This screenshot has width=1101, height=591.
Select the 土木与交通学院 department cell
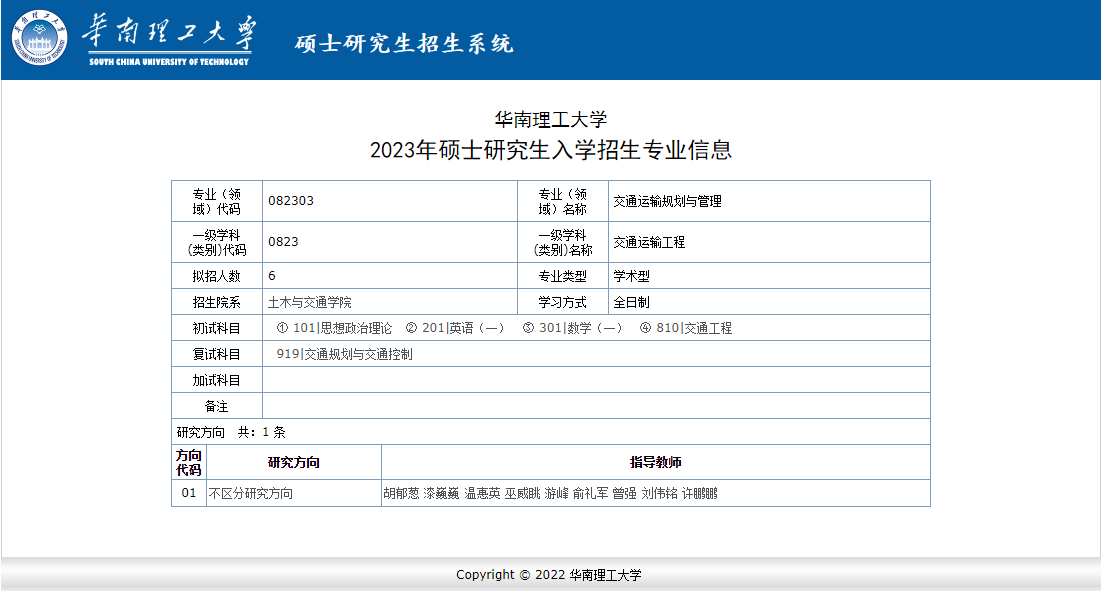coord(390,302)
